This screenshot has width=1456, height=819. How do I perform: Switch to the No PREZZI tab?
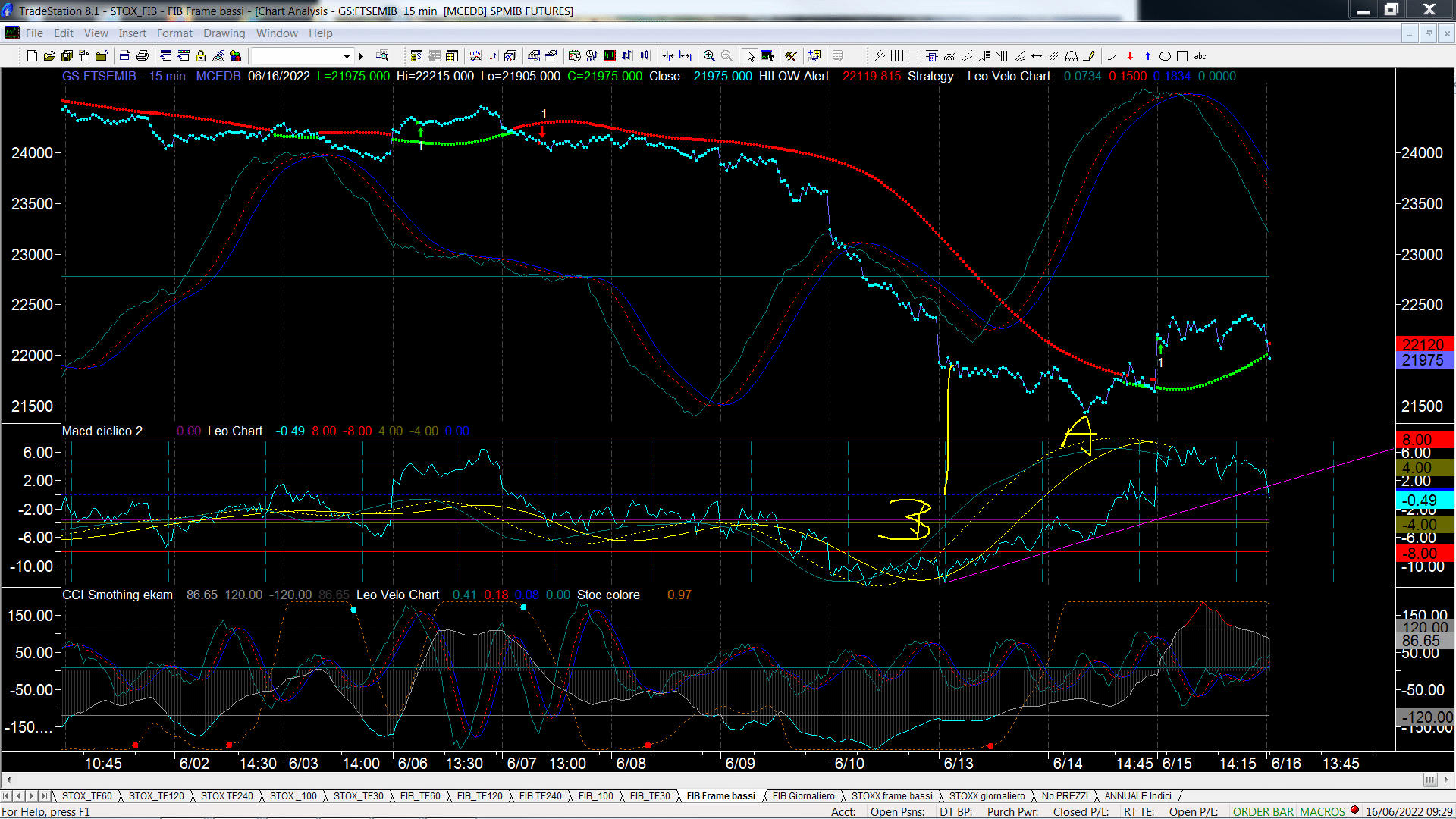tap(1065, 795)
